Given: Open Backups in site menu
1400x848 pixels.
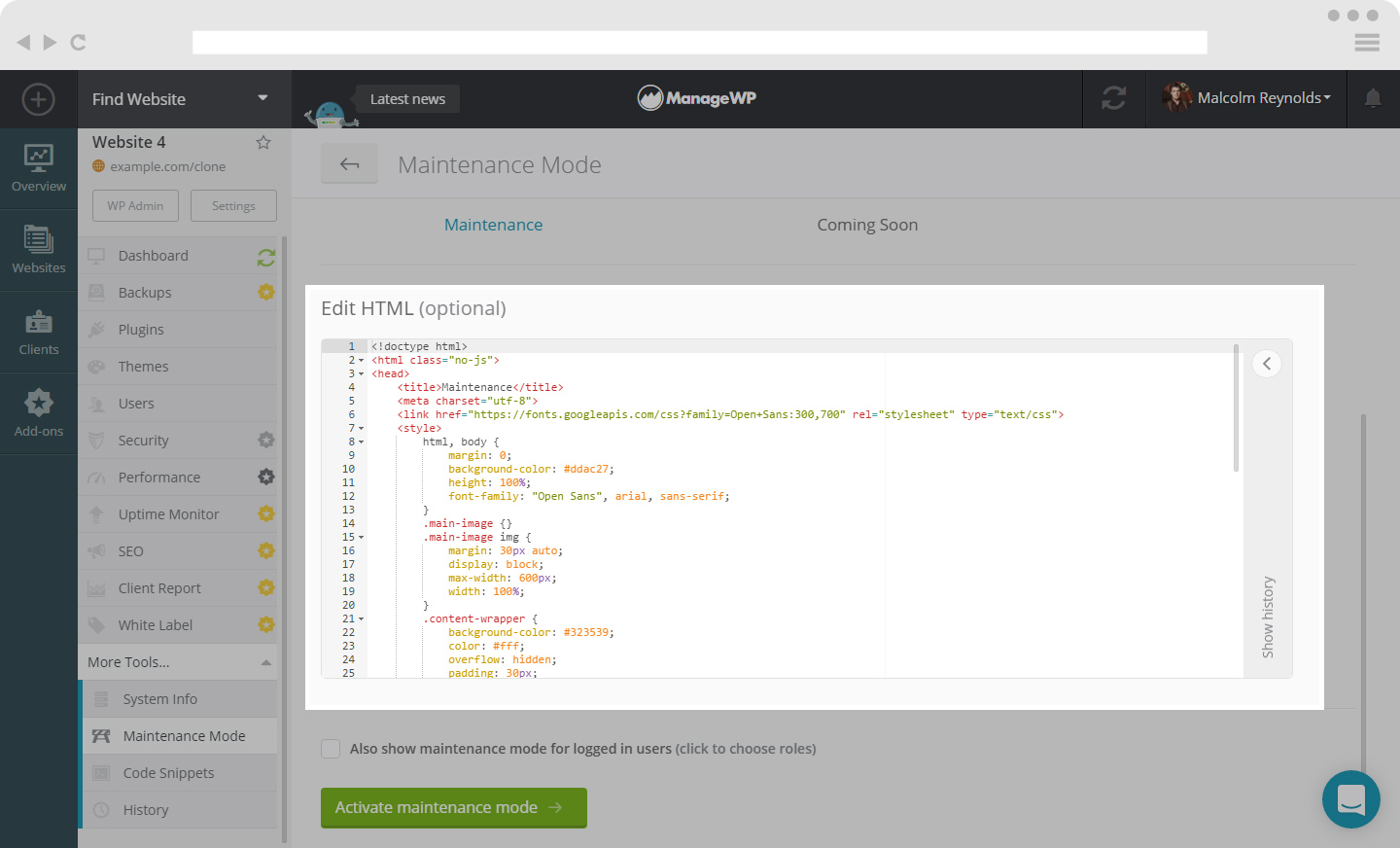Looking at the screenshot, I should [x=145, y=293].
